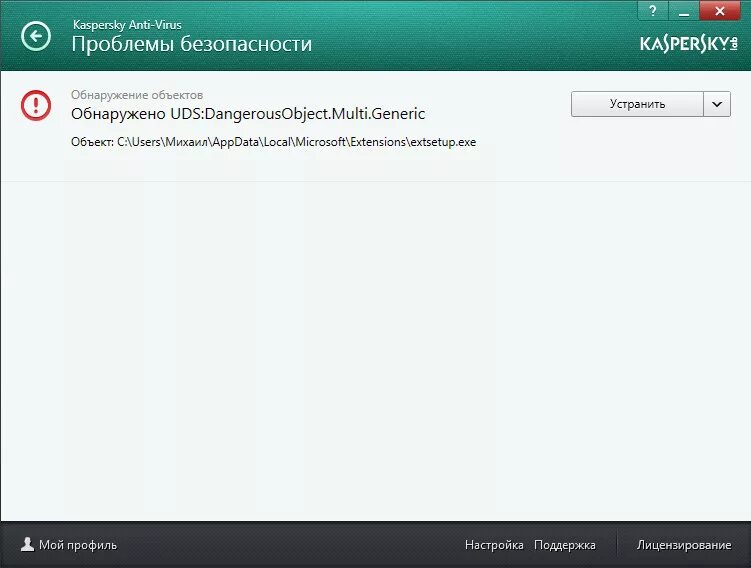Open Лицензирование link
The image size is (751, 568).
click(684, 545)
